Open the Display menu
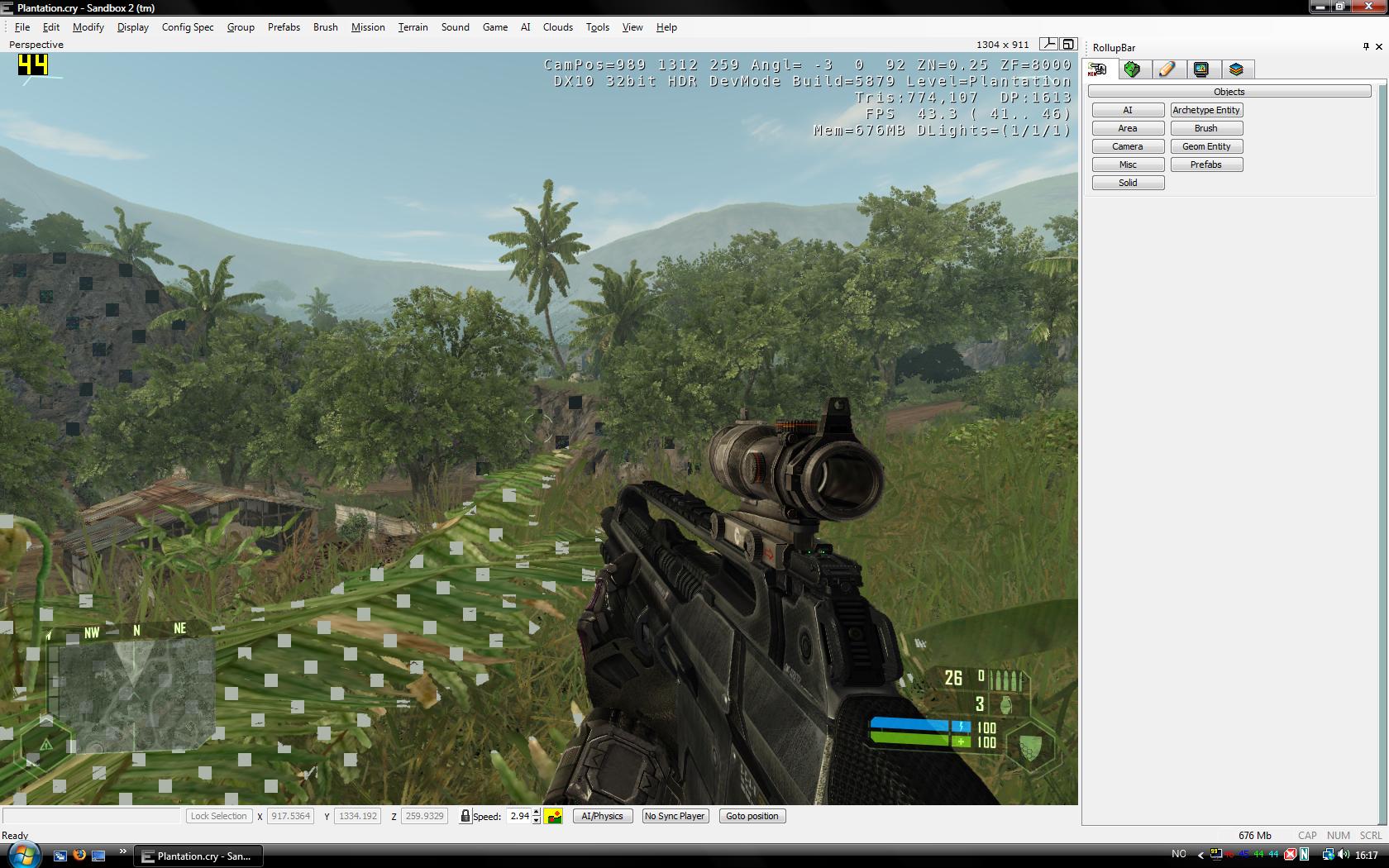The height and width of the screenshot is (868, 1389). [133, 27]
